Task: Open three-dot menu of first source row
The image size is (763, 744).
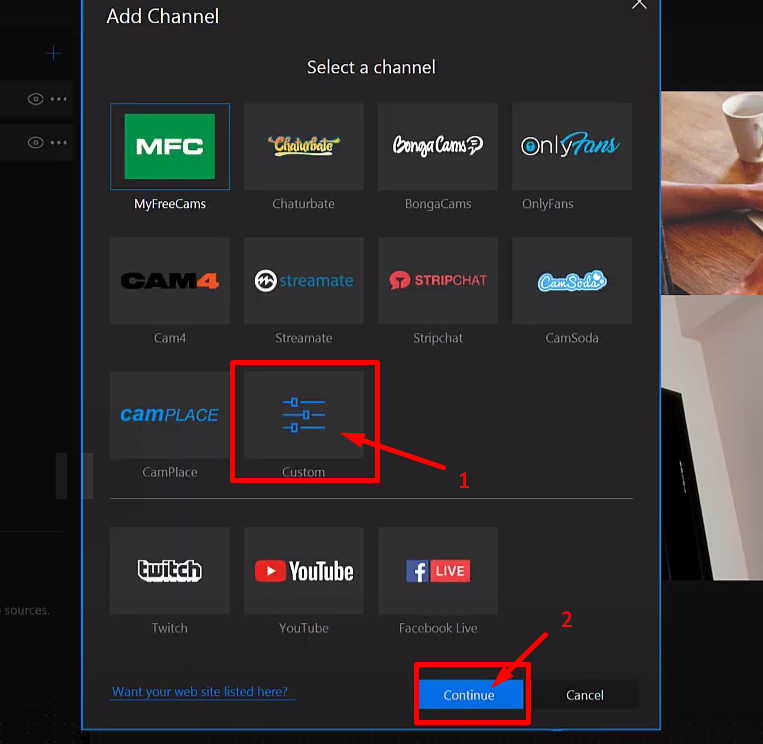Action: tap(58, 99)
